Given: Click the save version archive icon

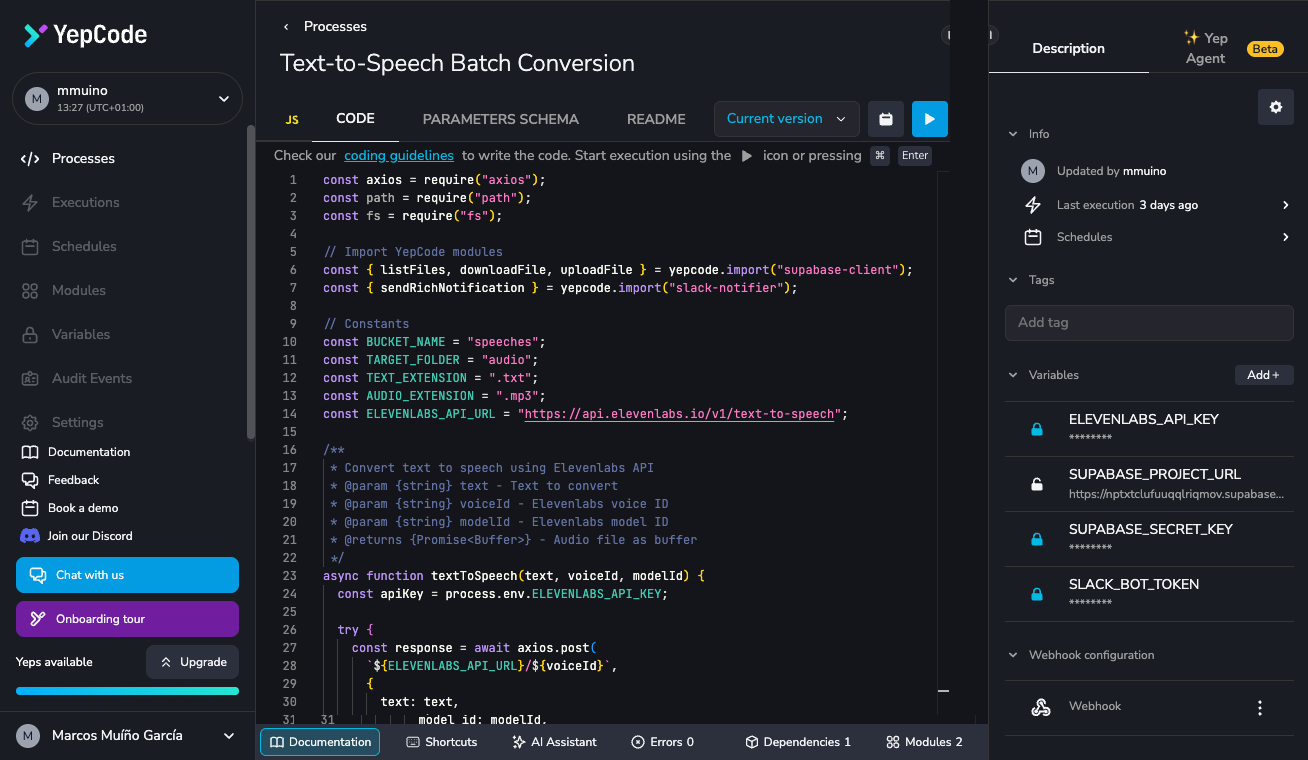Looking at the screenshot, I should coord(885,118).
